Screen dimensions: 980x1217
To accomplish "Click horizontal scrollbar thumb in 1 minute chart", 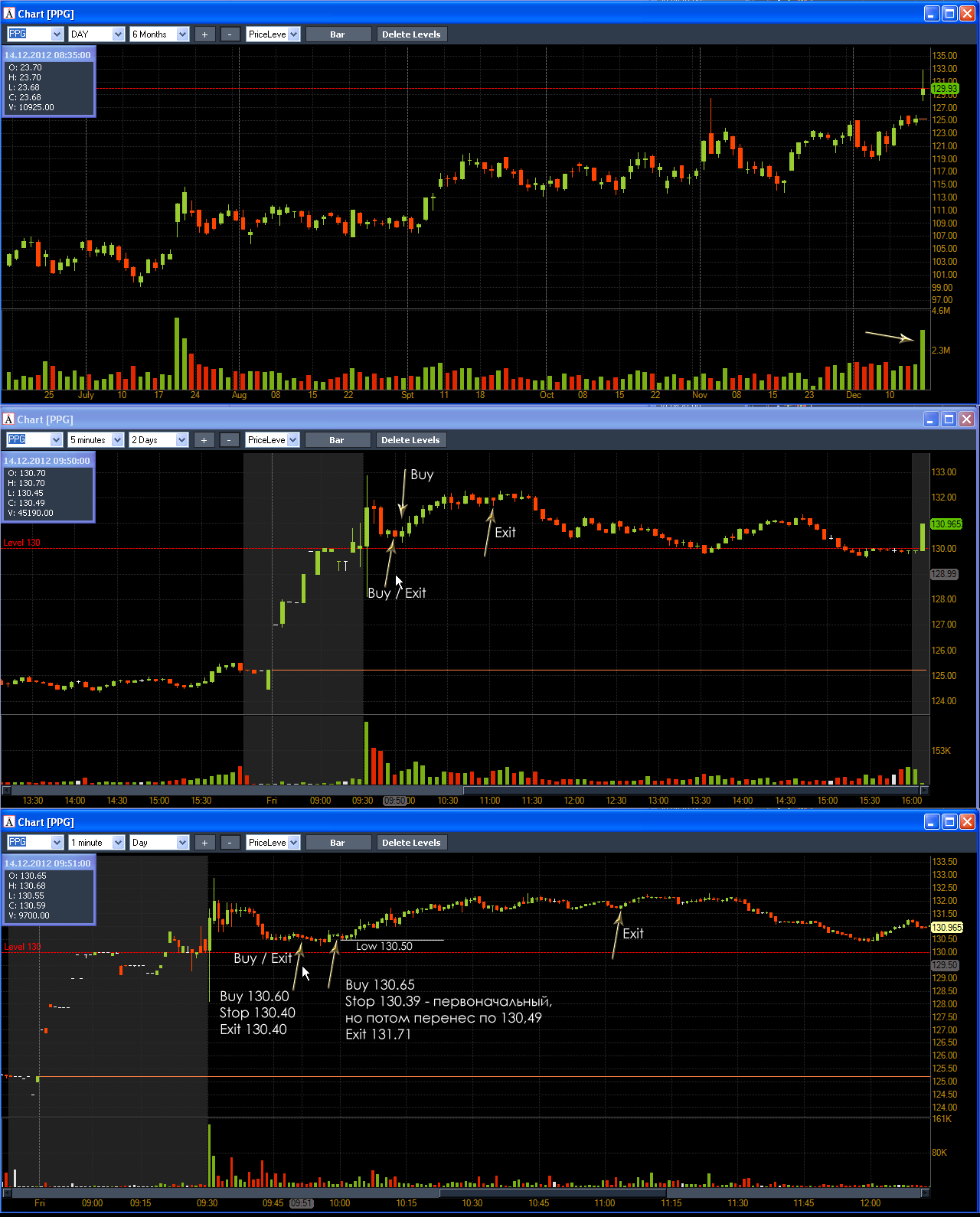I will click(553, 1193).
